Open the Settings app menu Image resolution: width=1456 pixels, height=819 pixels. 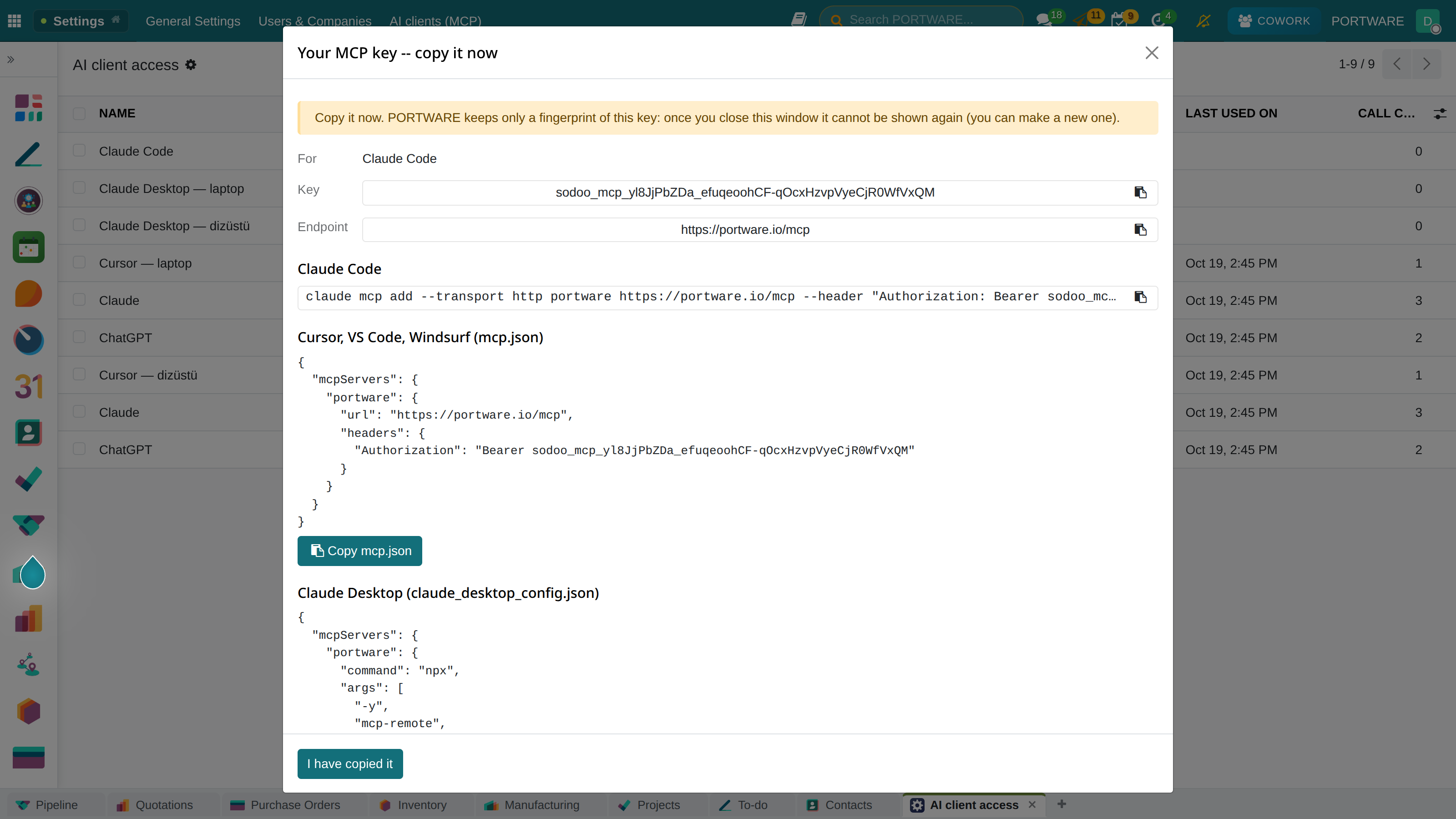click(81, 21)
